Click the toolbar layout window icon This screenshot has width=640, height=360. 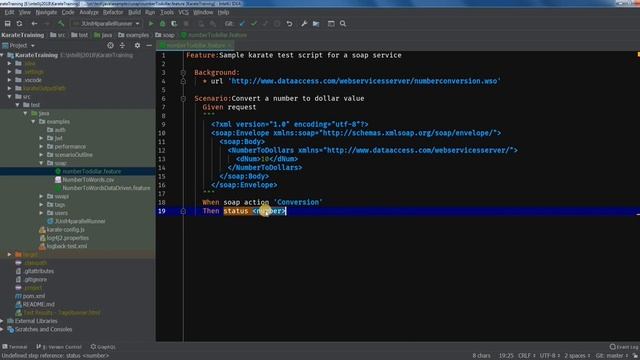tap(331, 24)
